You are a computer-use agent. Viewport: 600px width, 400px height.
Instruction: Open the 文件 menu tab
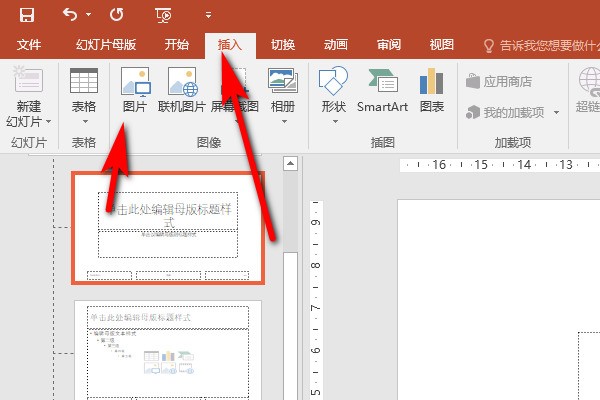(29, 45)
